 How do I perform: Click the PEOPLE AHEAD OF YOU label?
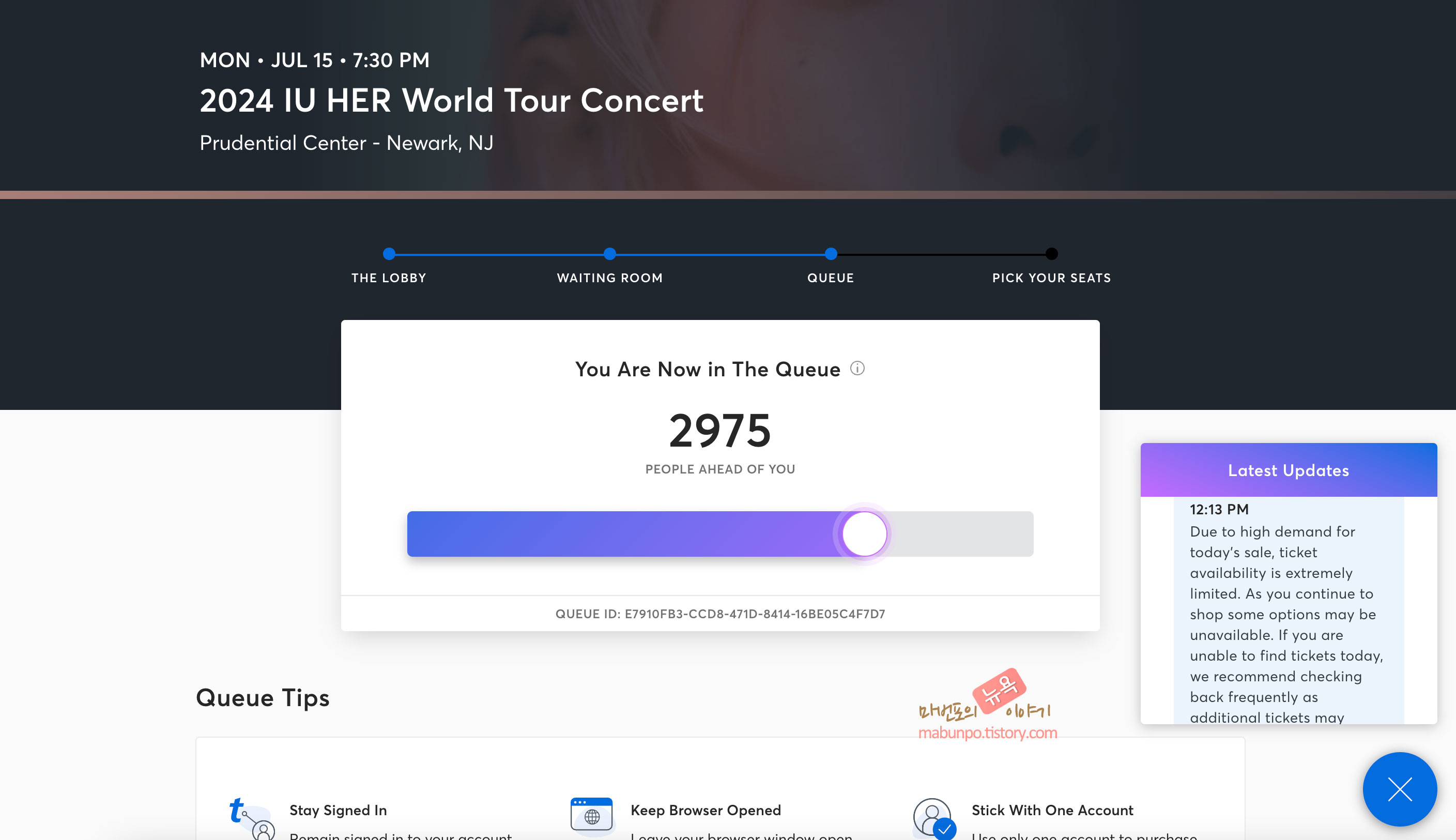tap(720, 469)
